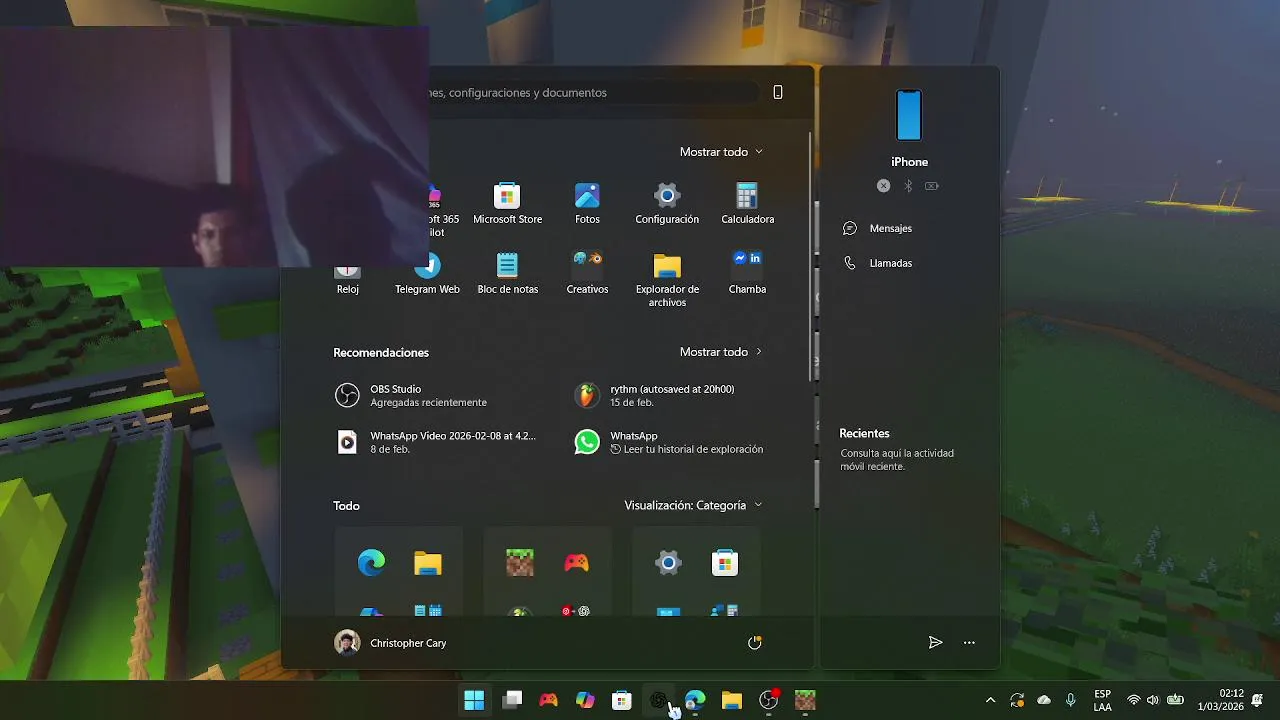
Task: Open Task View from the taskbar
Action: (512, 700)
